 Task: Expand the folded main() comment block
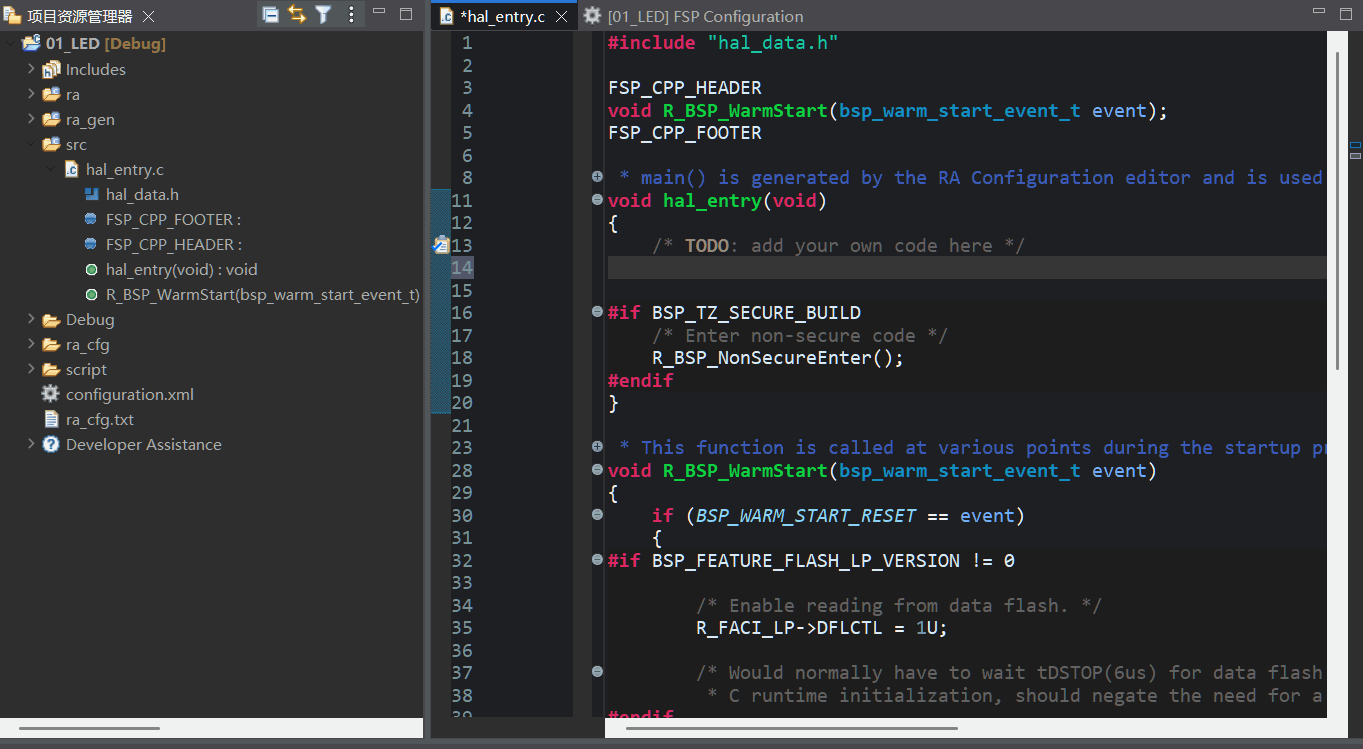[597, 177]
